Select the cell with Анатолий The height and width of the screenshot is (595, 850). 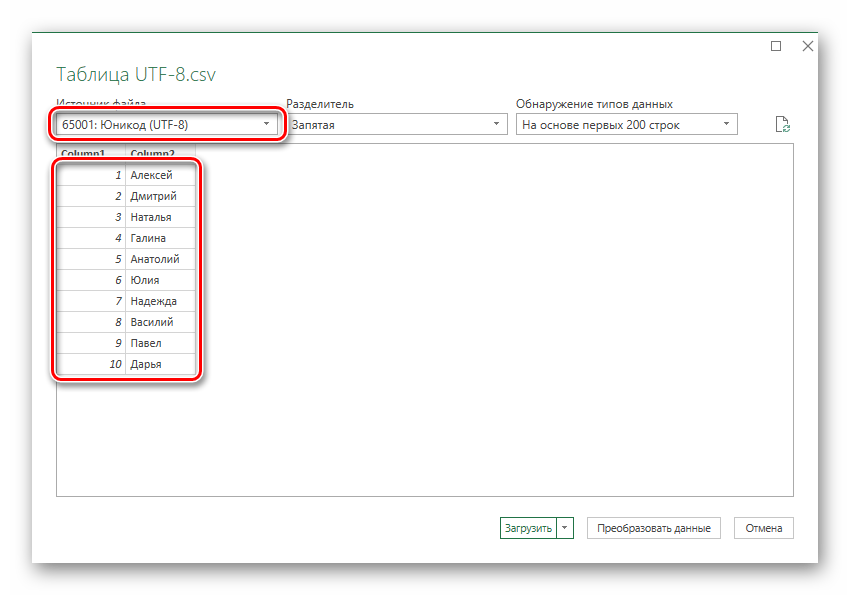[160, 259]
